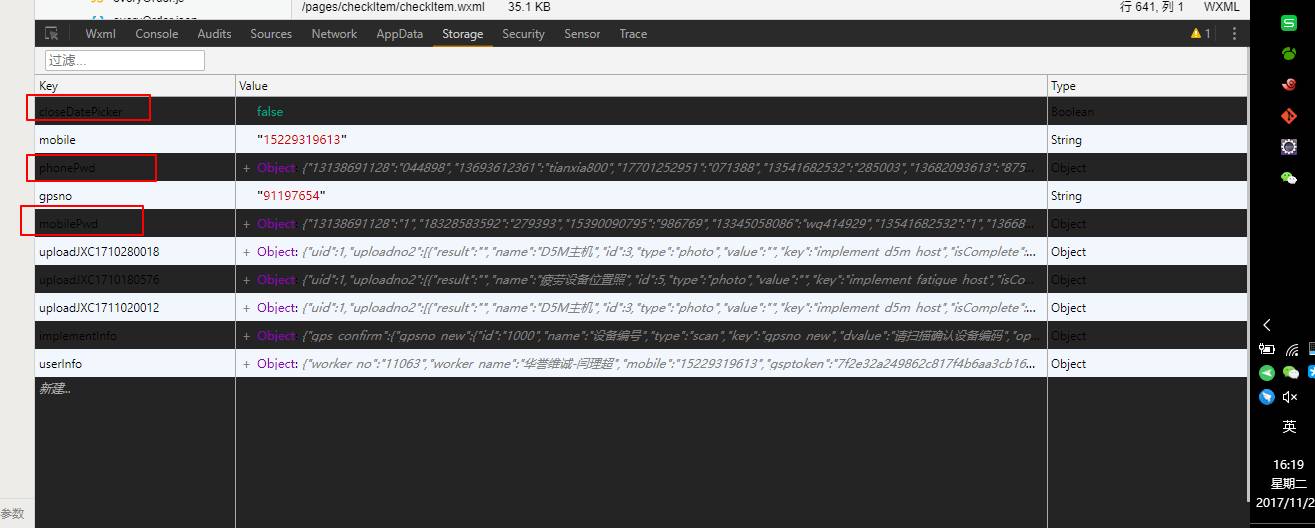Viewport: 1315px width, 528px height.
Task: Open the Trace tab
Action: [x=633, y=34]
